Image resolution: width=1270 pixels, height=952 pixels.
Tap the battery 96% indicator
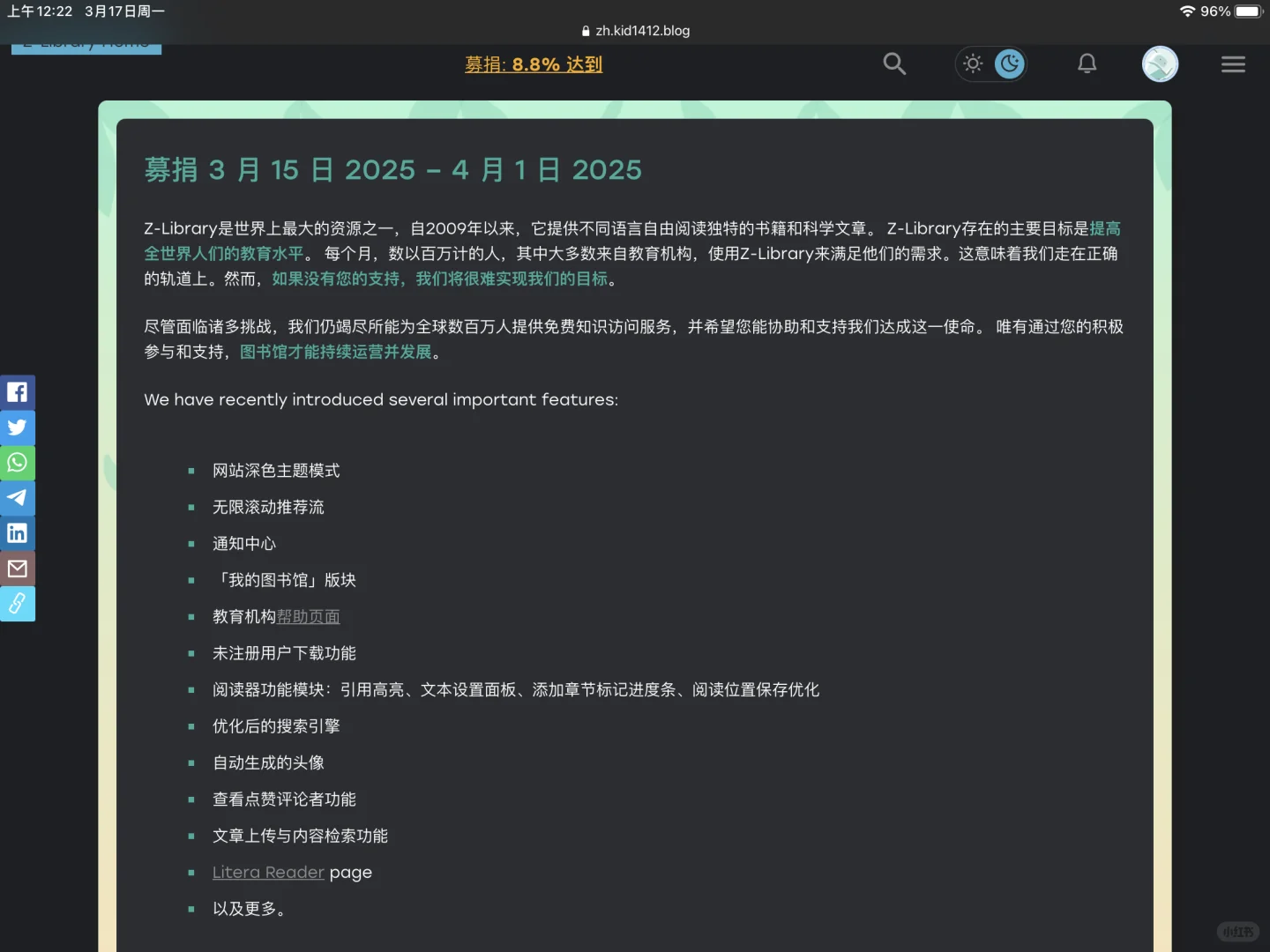tap(1232, 11)
